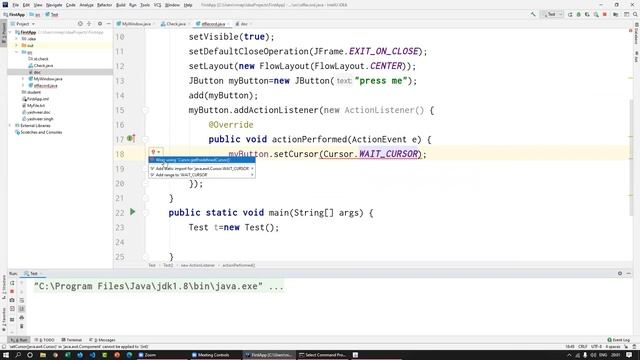Select Scratches and Consoles in project tree
Image resolution: width=640 pixels, height=360 pixels.
38,132
